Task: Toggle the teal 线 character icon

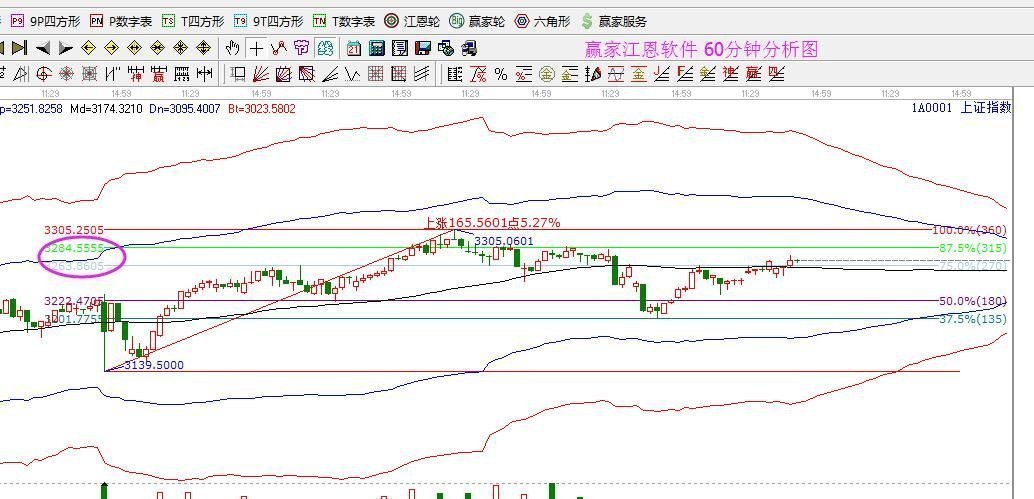Action: tap(325, 48)
